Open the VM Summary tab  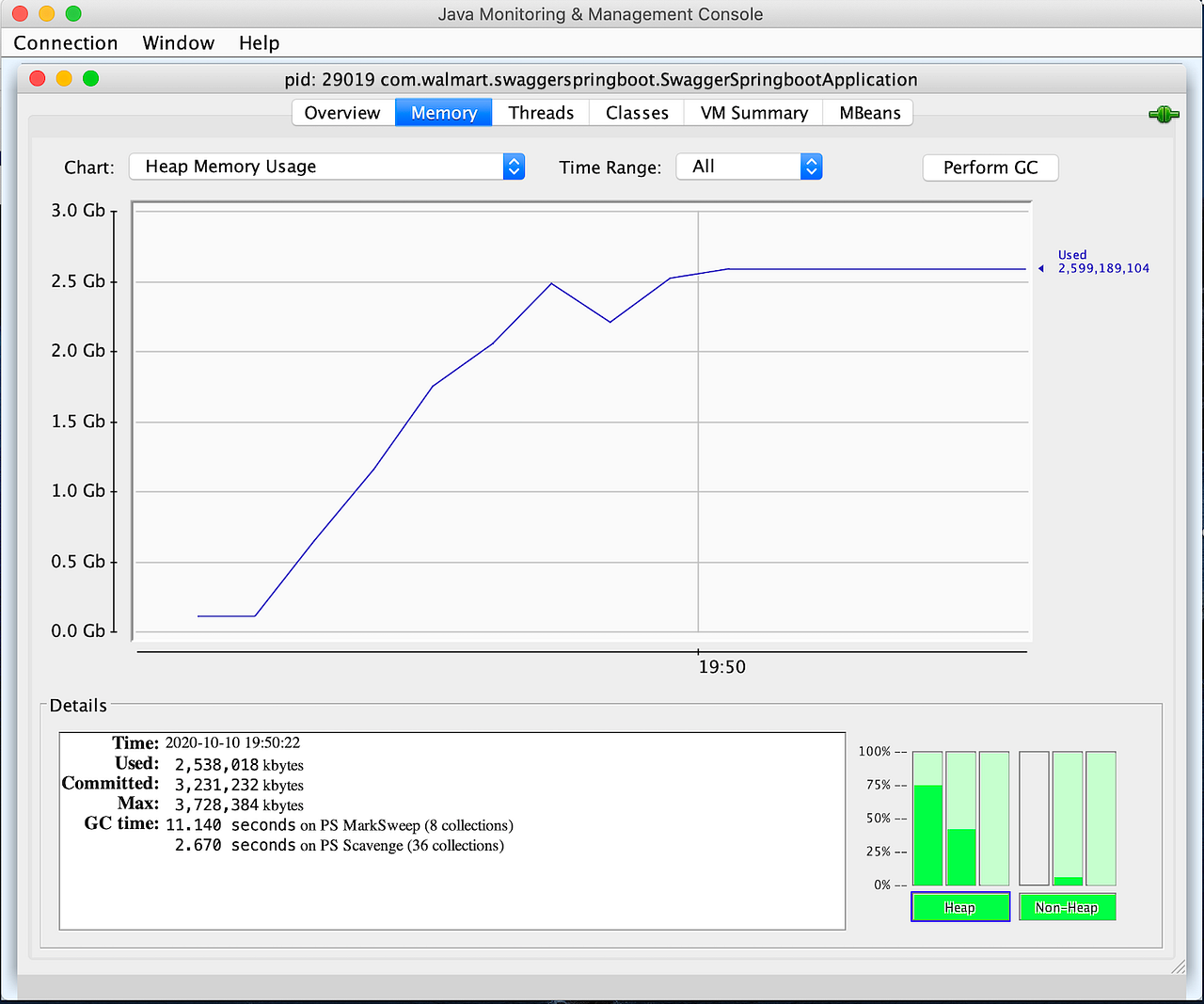(752, 112)
